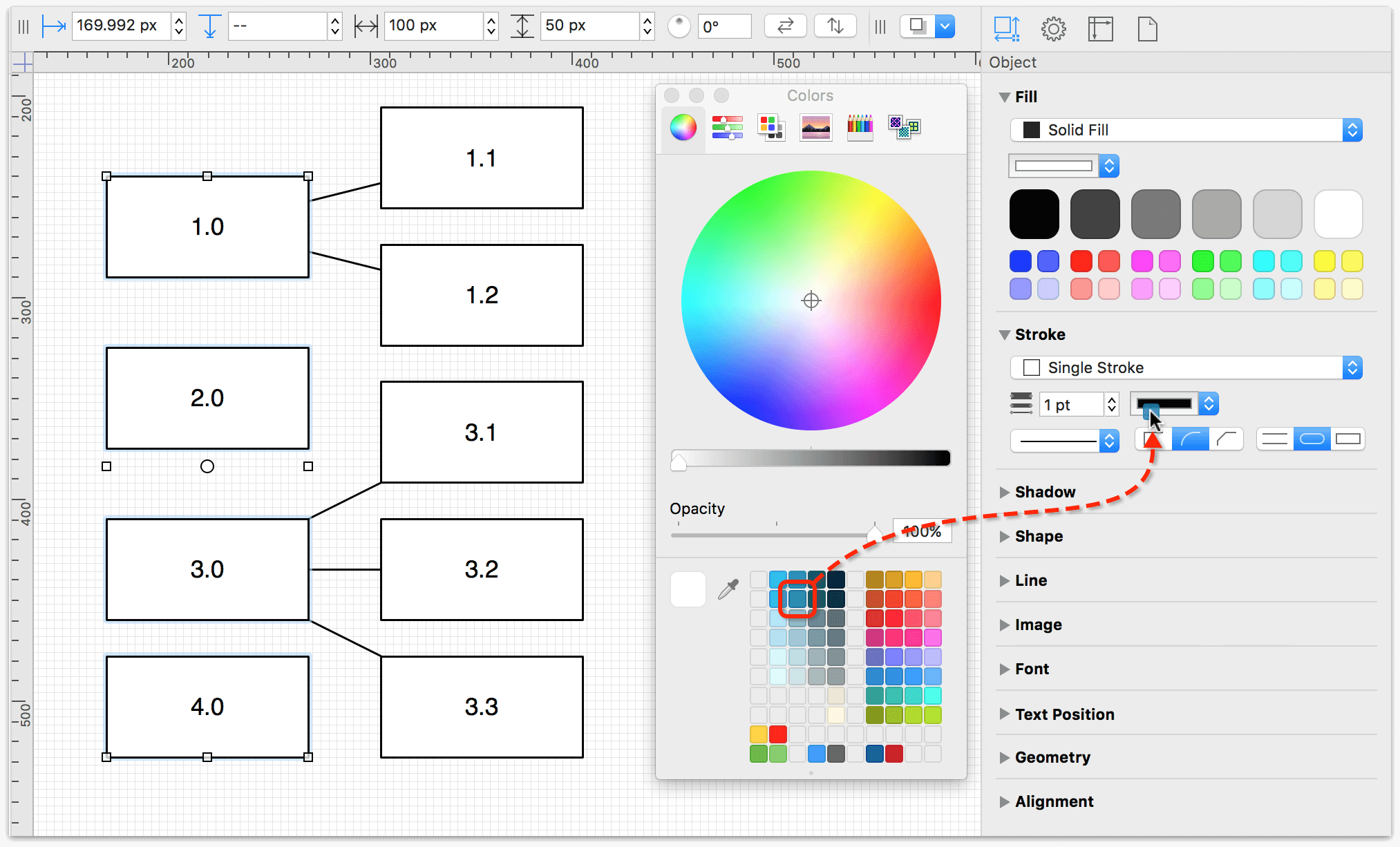Select the color palette grid icon
1400x847 pixels.
click(771, 127)
